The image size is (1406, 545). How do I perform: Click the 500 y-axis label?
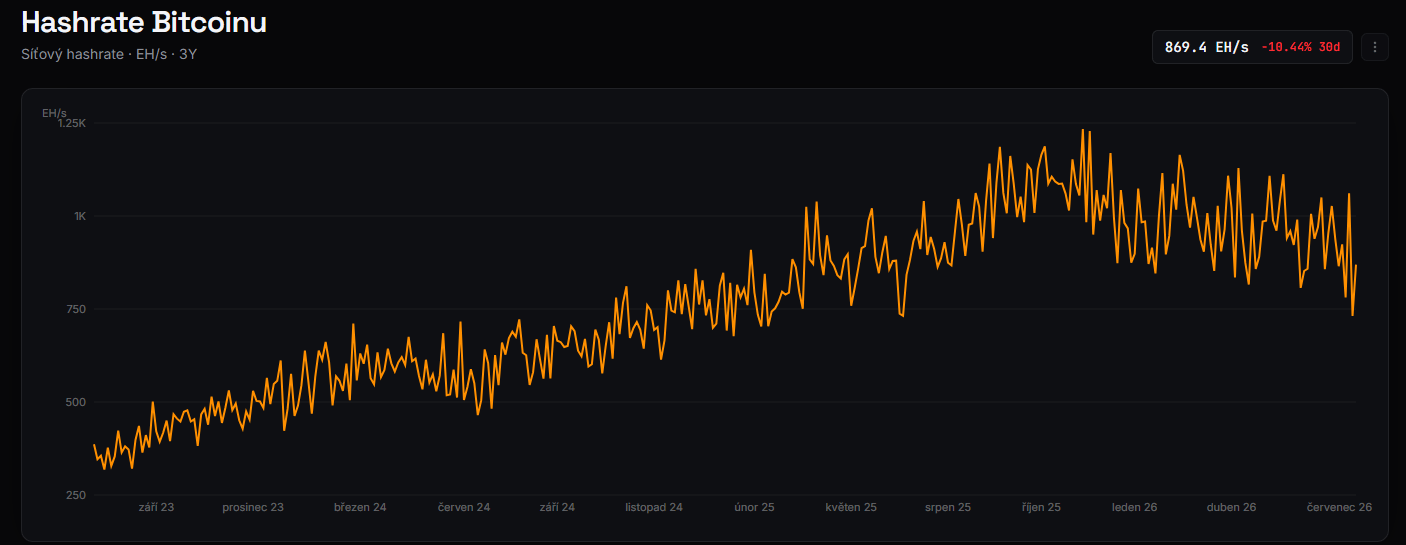point(77,402)
